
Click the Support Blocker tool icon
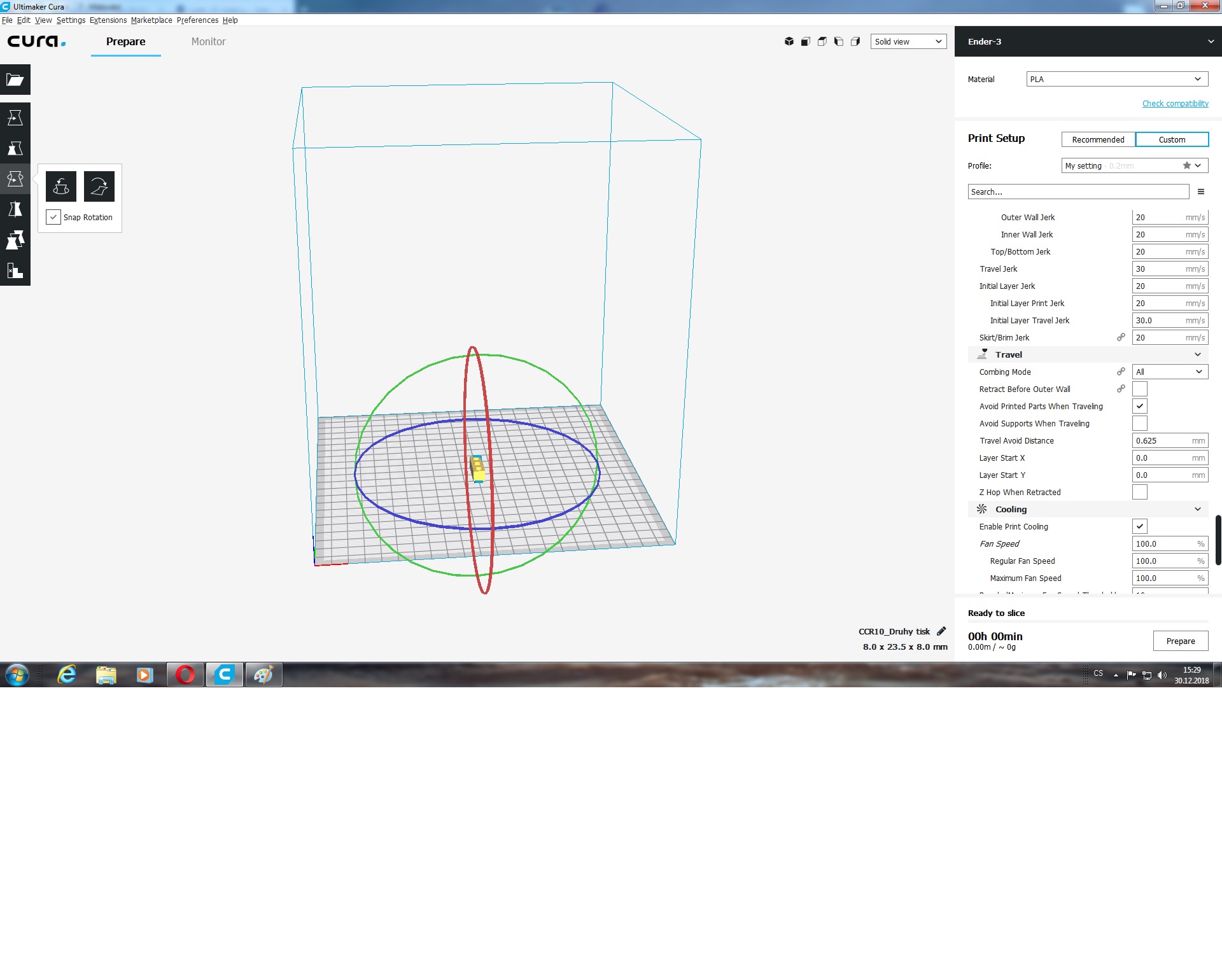(x=15, y=270)
